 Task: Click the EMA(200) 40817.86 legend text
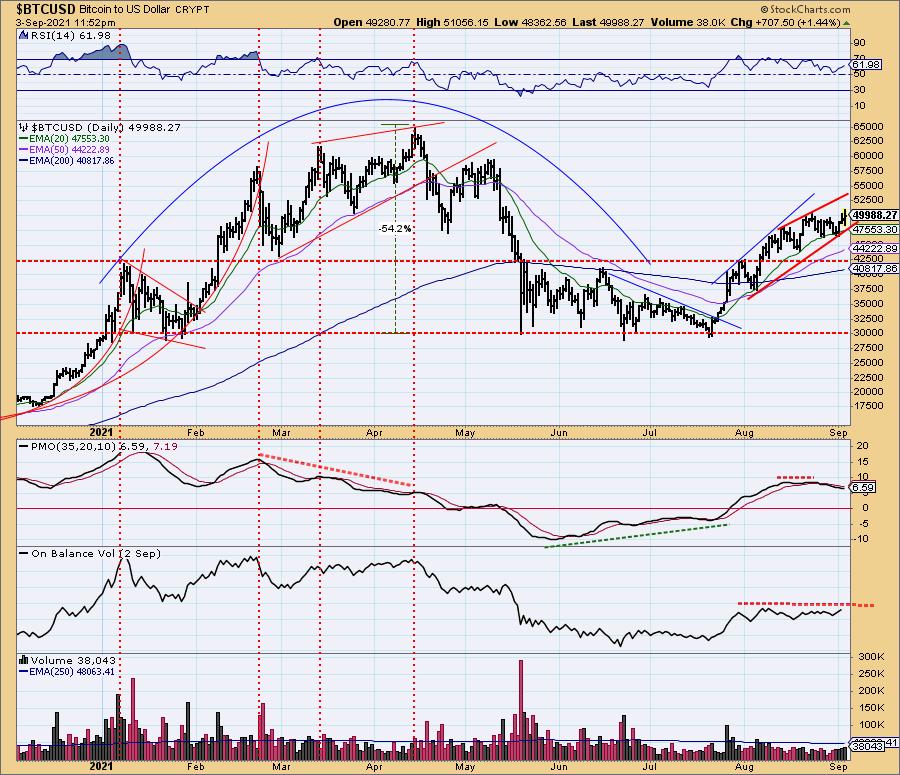pos(72,160)
